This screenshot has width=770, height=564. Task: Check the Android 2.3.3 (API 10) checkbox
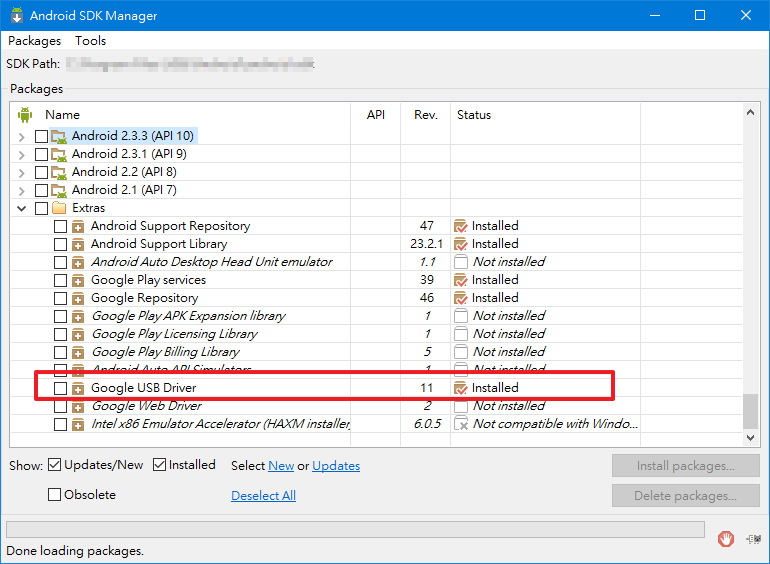click(x=41, y=136)
